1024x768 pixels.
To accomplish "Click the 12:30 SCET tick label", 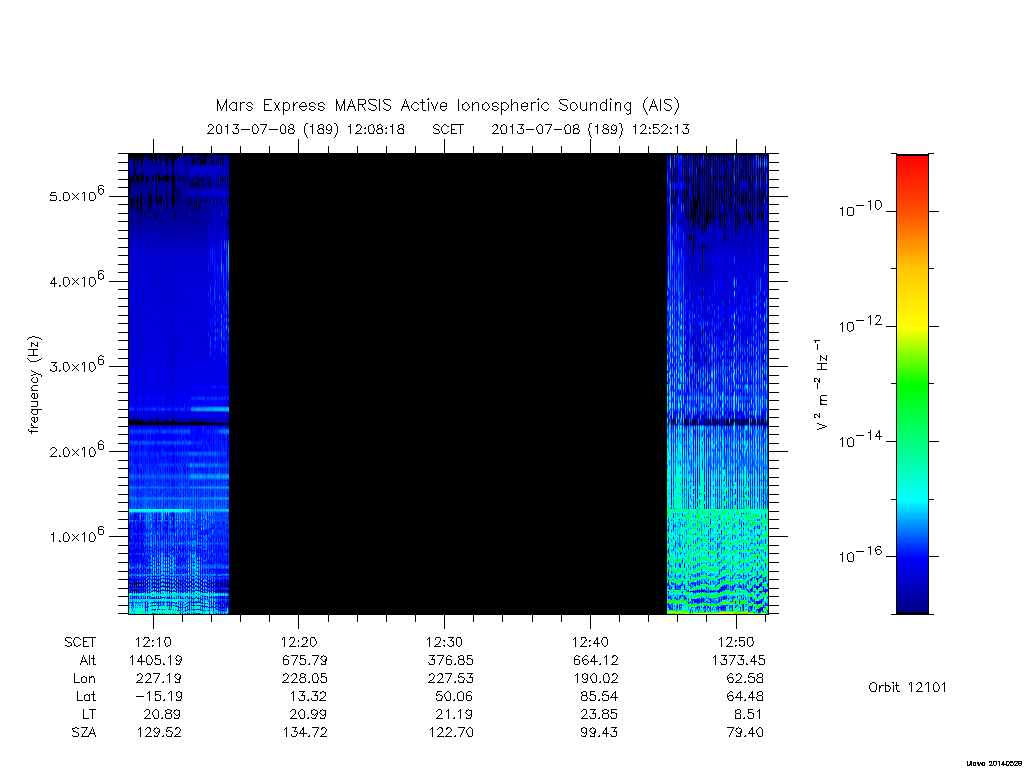I will [444, 642].
